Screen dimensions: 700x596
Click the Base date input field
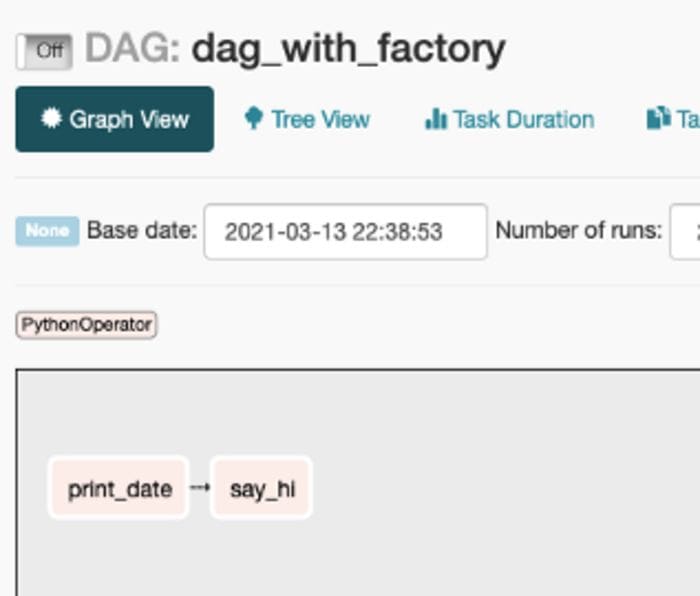click(x=346, y=232)
